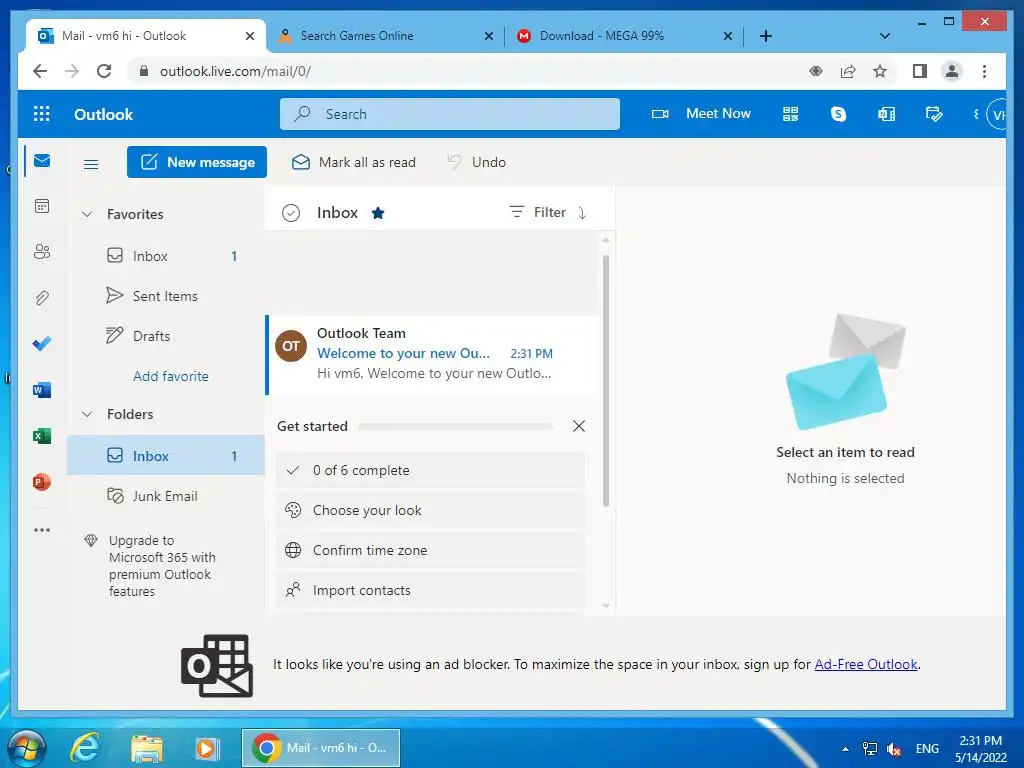1024x768 pixels.
Task: Click the message list scrollbar
Action: tap(606, 381)
